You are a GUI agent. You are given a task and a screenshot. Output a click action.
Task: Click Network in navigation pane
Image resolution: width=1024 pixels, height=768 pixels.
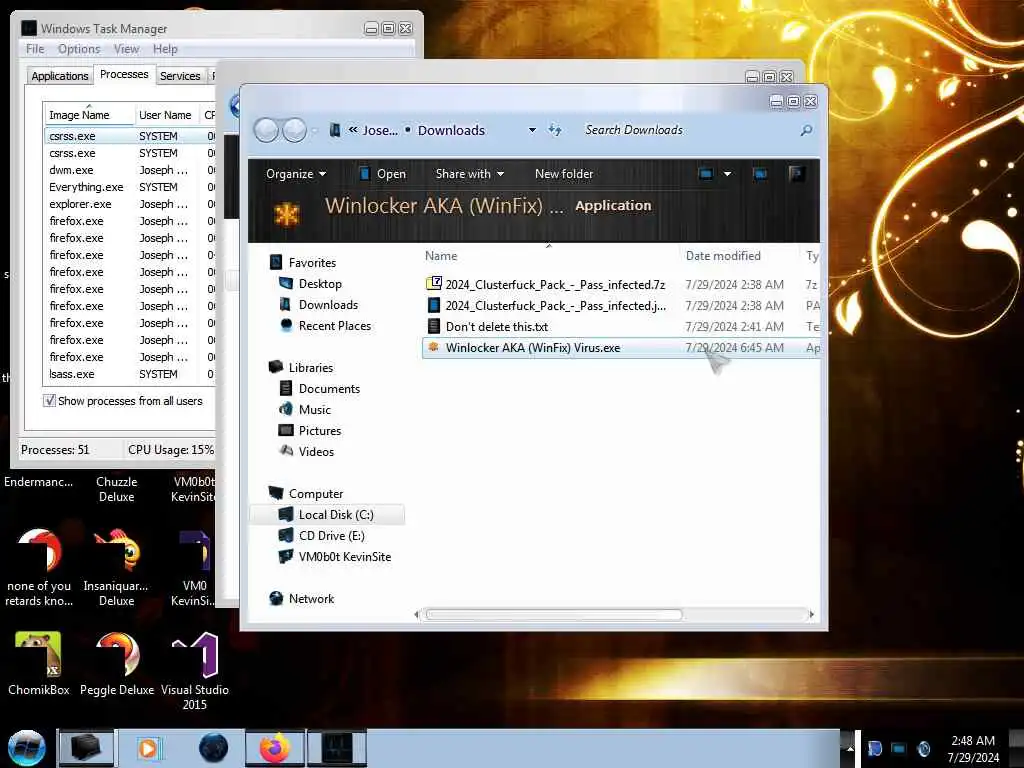point(311,598)
